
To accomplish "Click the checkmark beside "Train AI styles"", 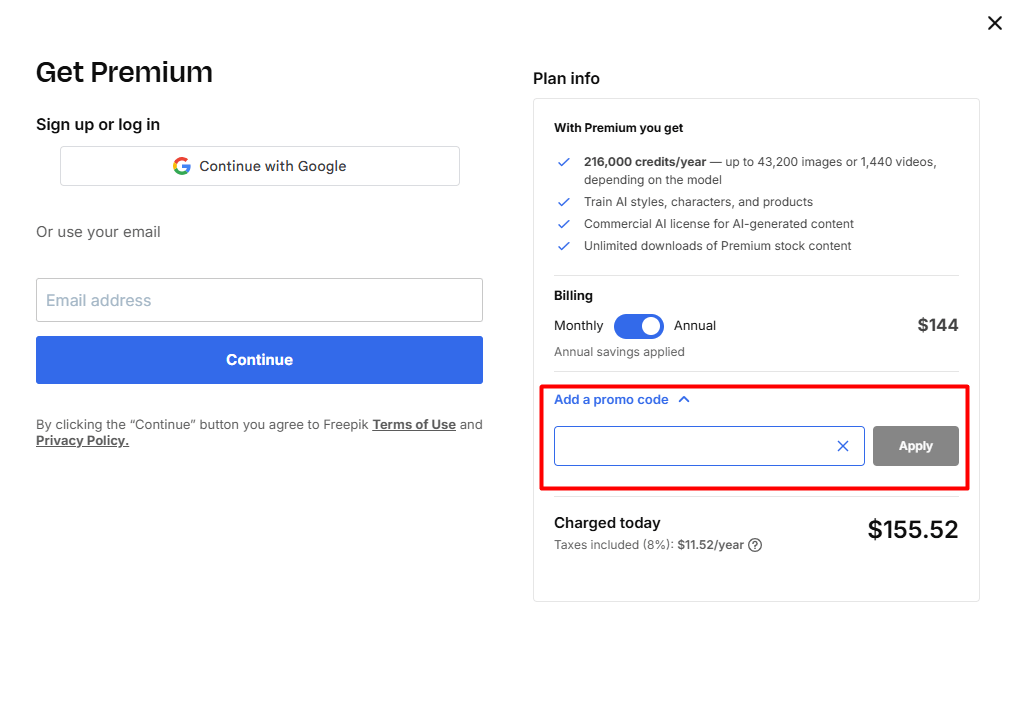I will [x=562, y=201].
